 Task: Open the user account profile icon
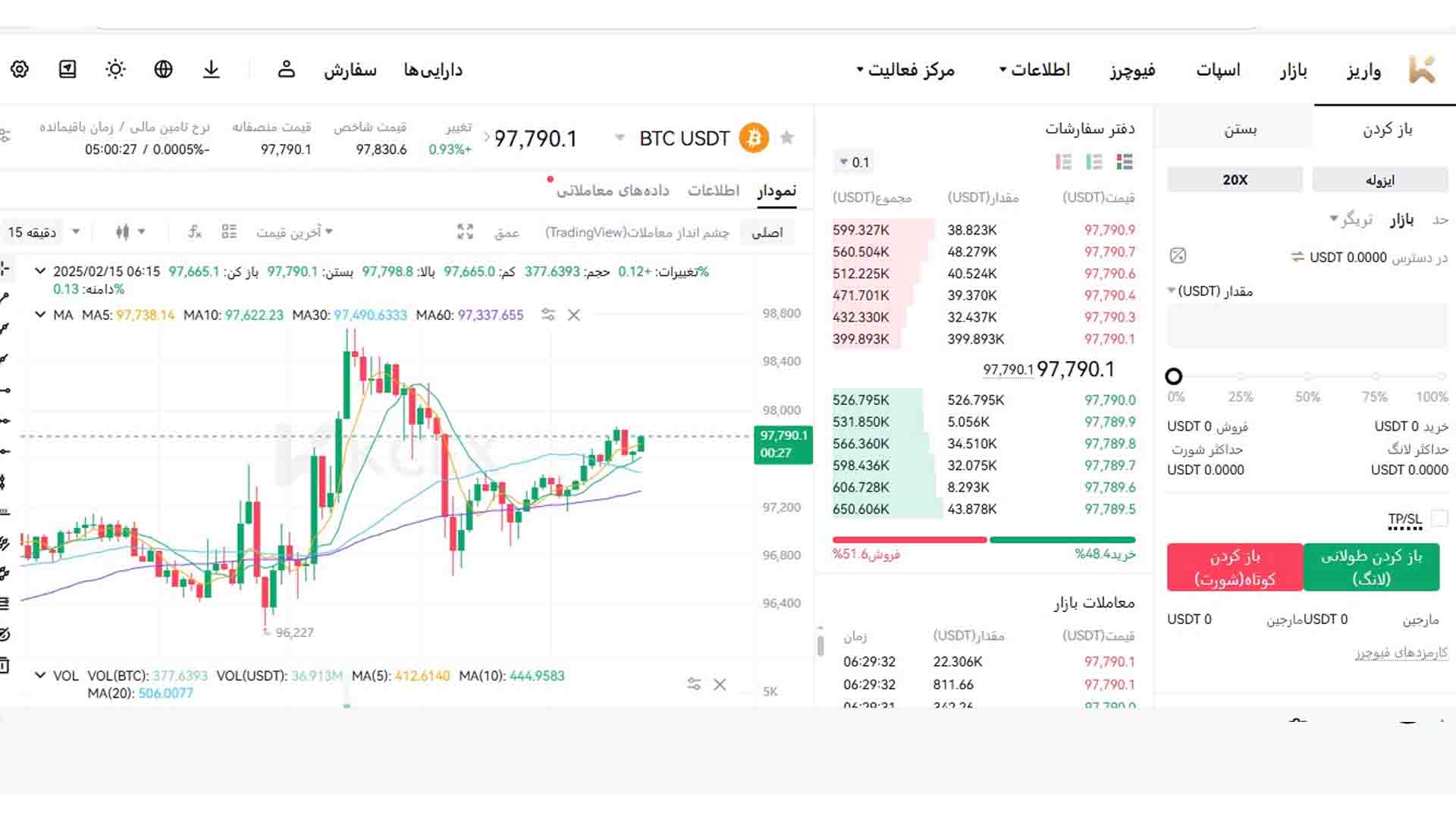(286, 70)
